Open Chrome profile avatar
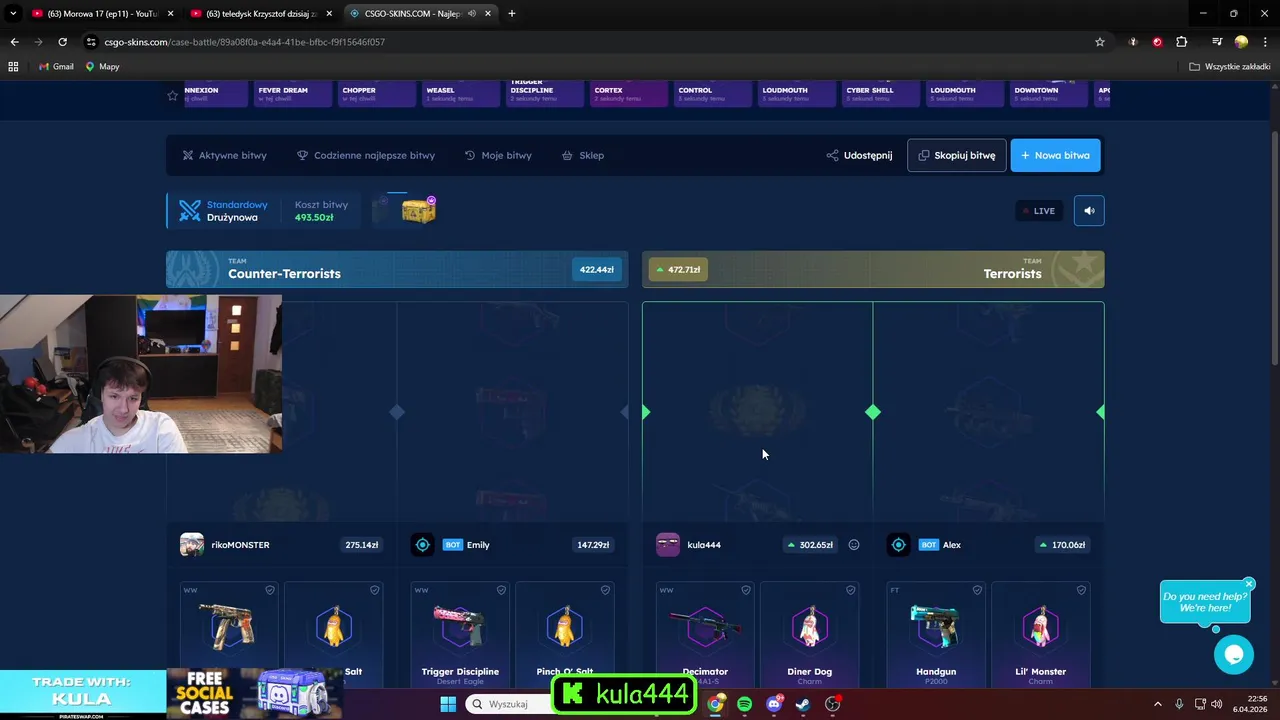 click(x=1241, y=42)
